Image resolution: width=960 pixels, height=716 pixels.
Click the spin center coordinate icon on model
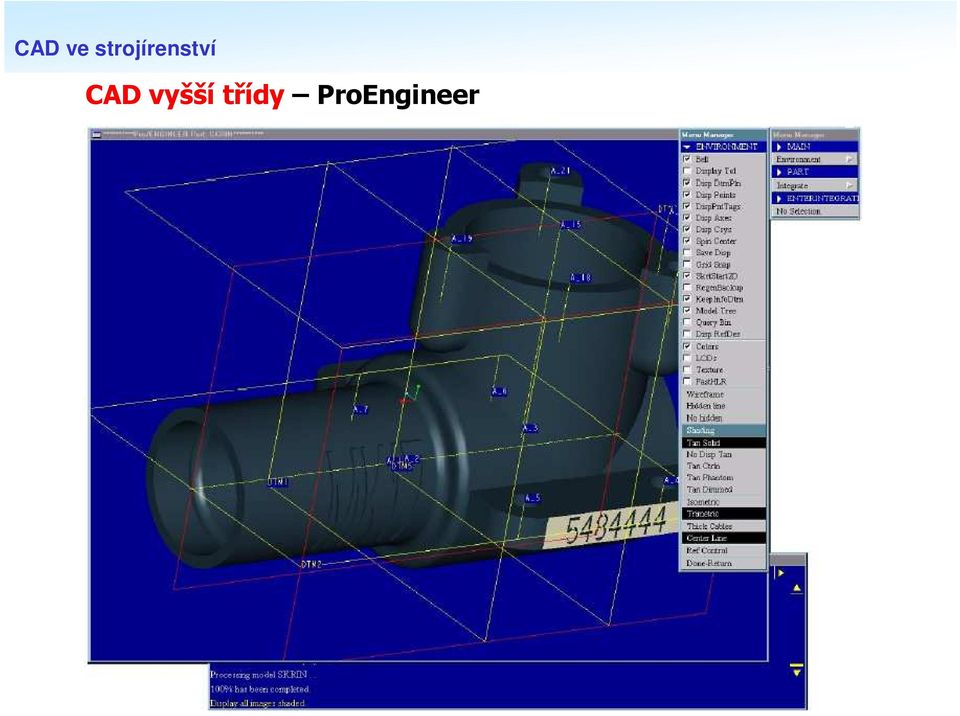pos(410,394)
